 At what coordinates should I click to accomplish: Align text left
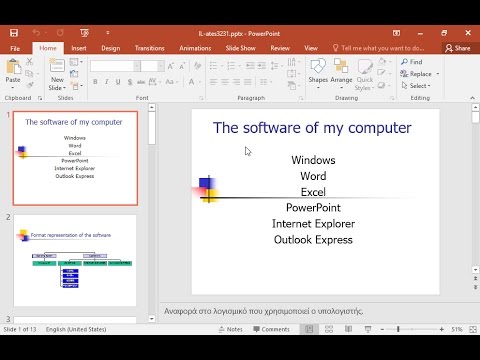click(x=214, y=82)
